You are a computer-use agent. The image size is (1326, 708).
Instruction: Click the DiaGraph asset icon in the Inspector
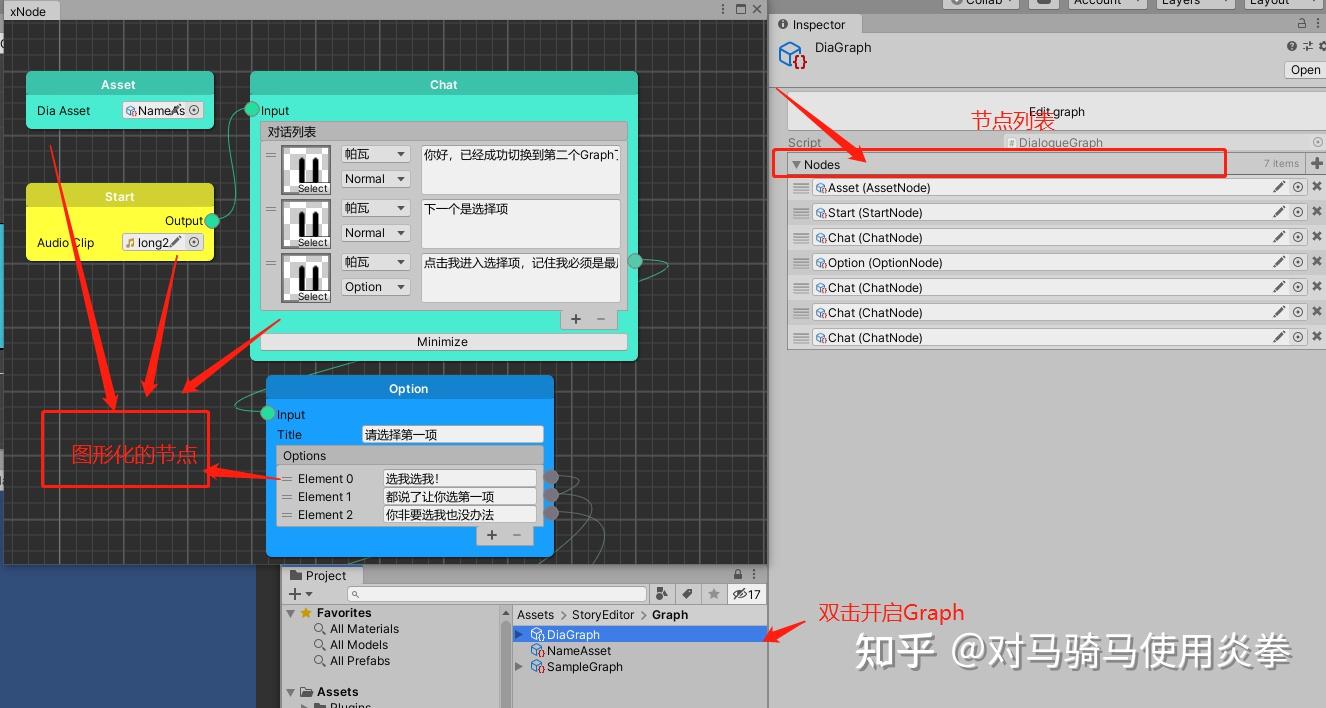[x=791, y=55]
